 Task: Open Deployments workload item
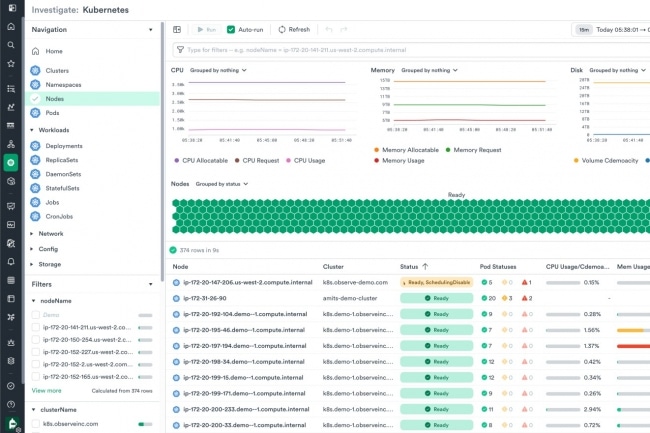[x=64, y=146]
